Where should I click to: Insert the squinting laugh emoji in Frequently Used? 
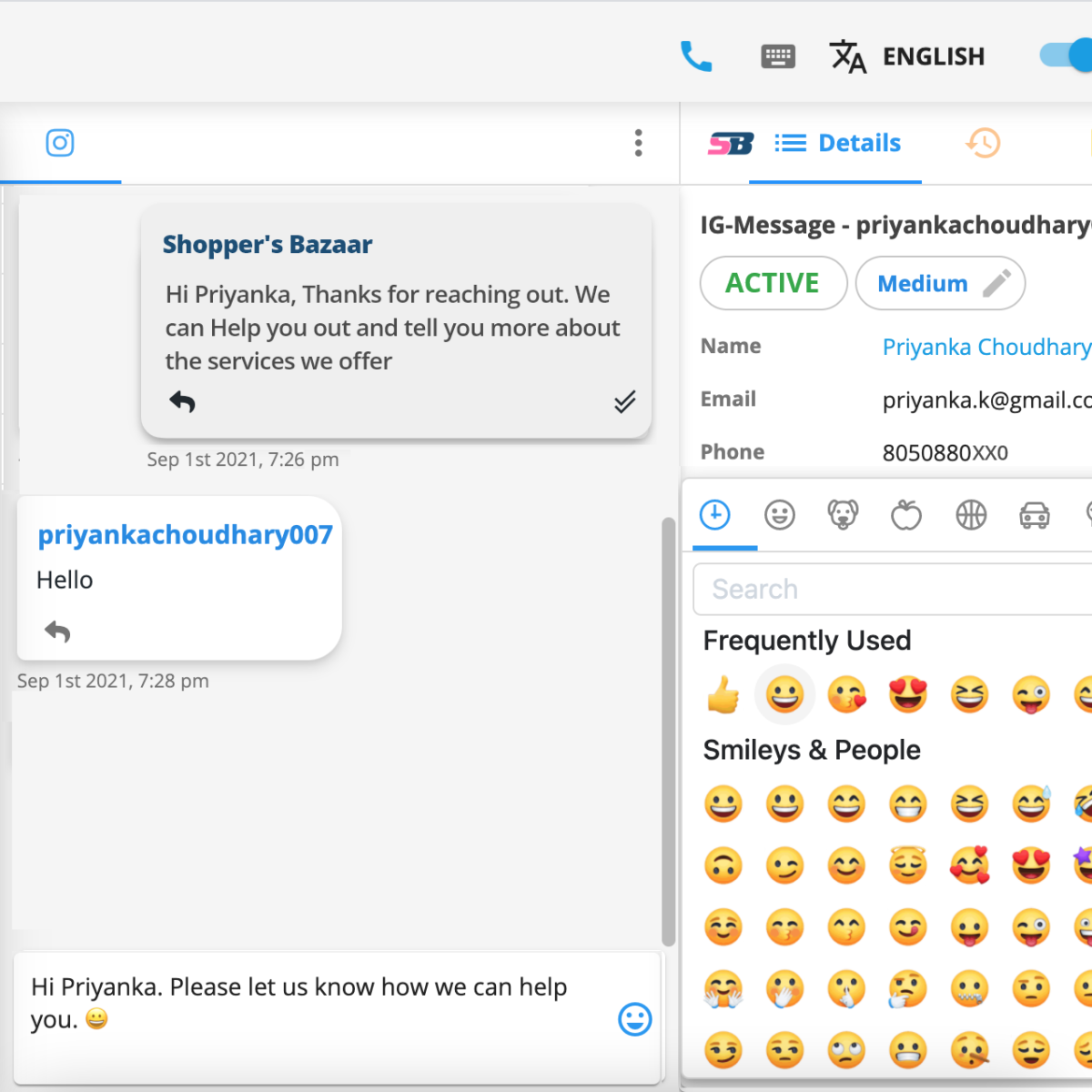[970, 695]
